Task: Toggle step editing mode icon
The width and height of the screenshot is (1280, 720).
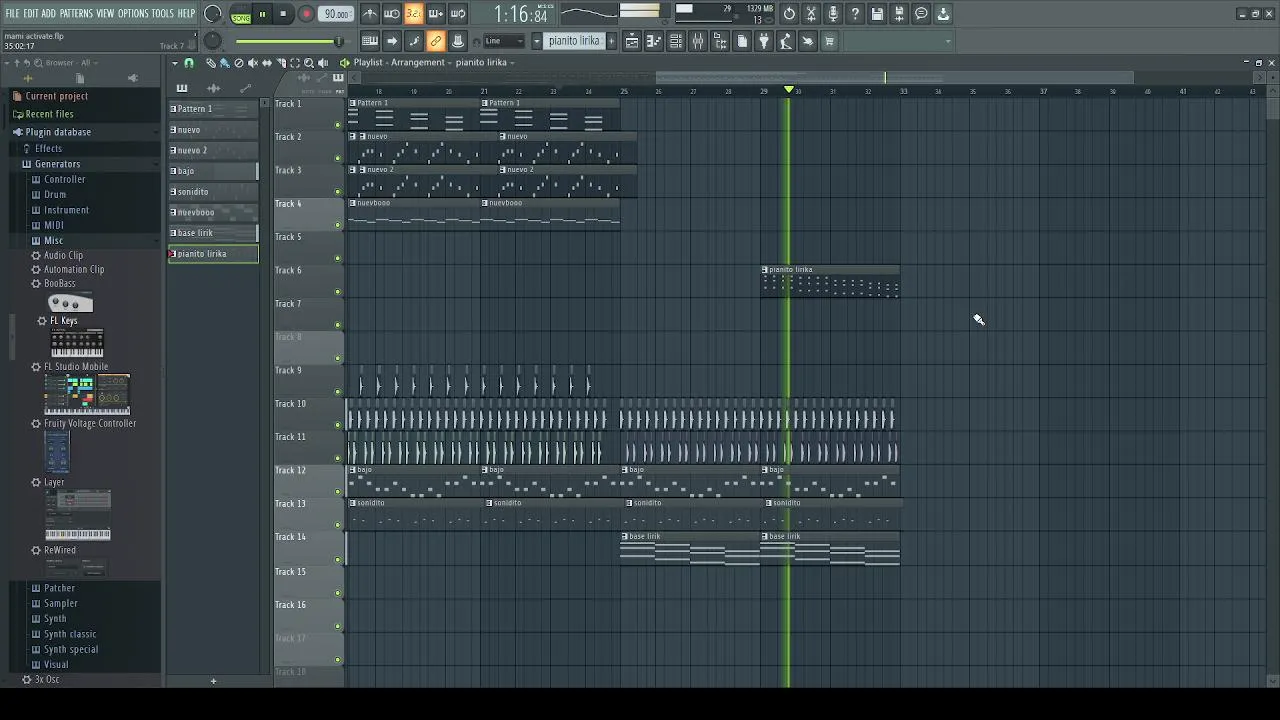Action: [414, 41]
